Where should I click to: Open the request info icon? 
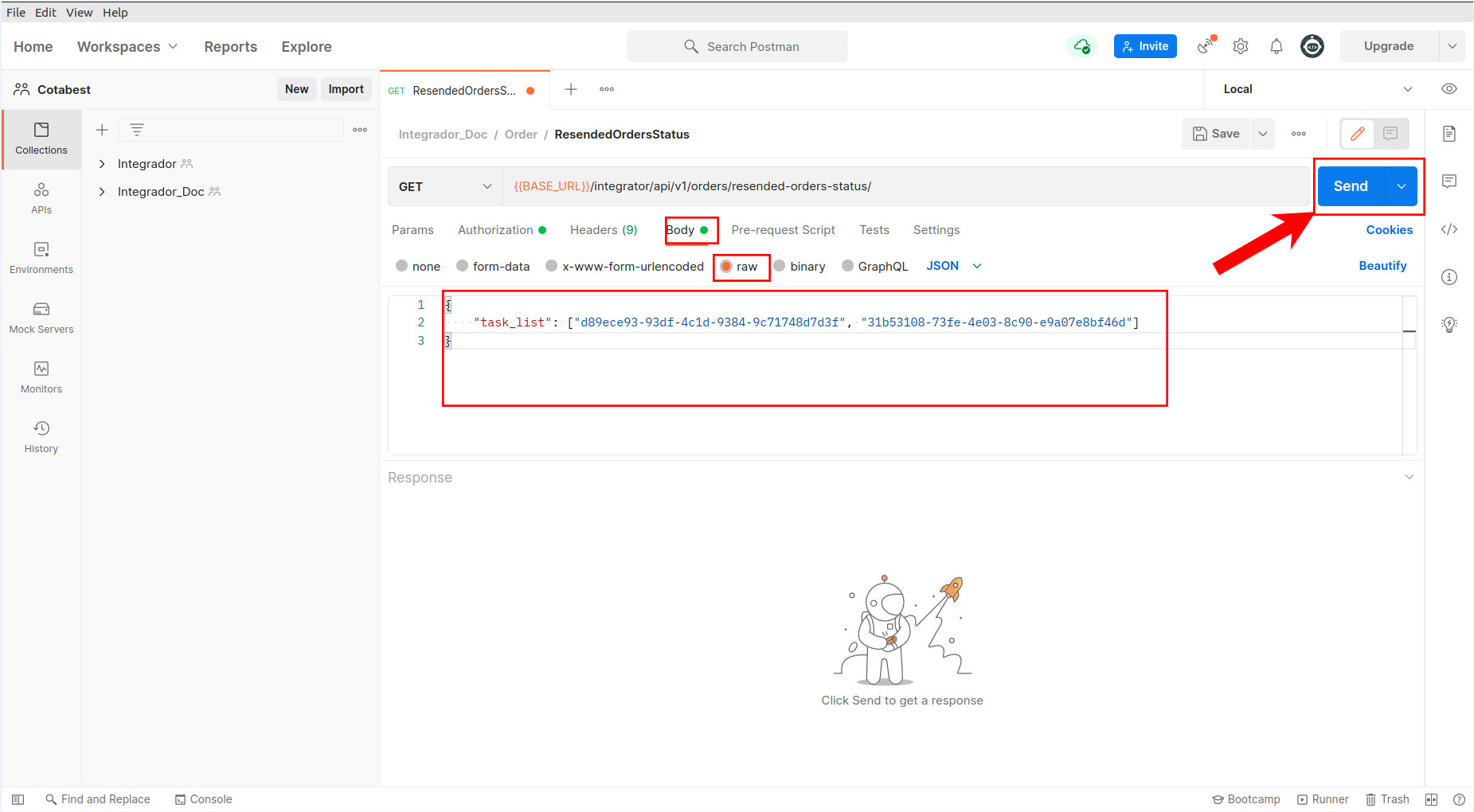1449,277
